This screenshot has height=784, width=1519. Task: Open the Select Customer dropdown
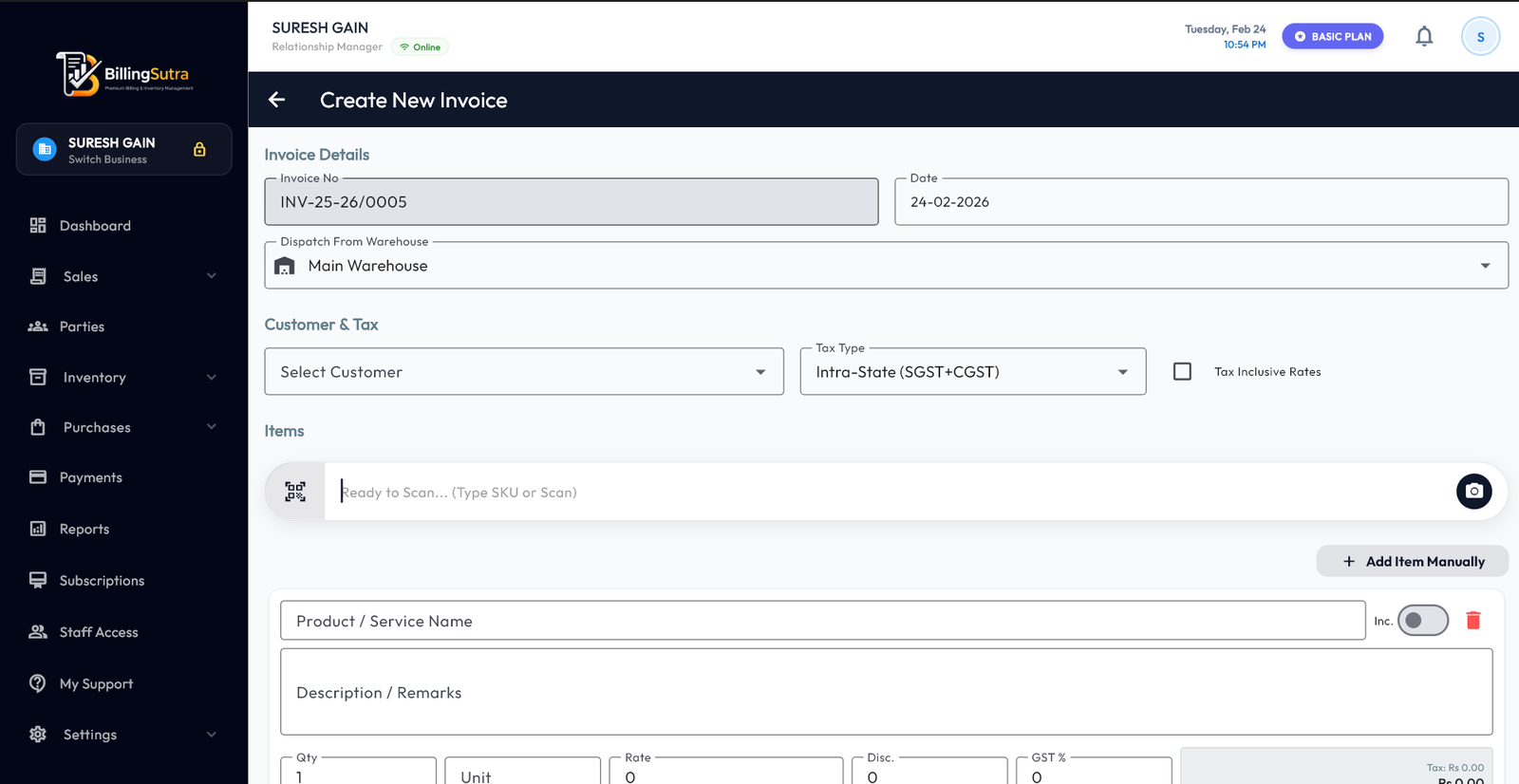point(524,372)
